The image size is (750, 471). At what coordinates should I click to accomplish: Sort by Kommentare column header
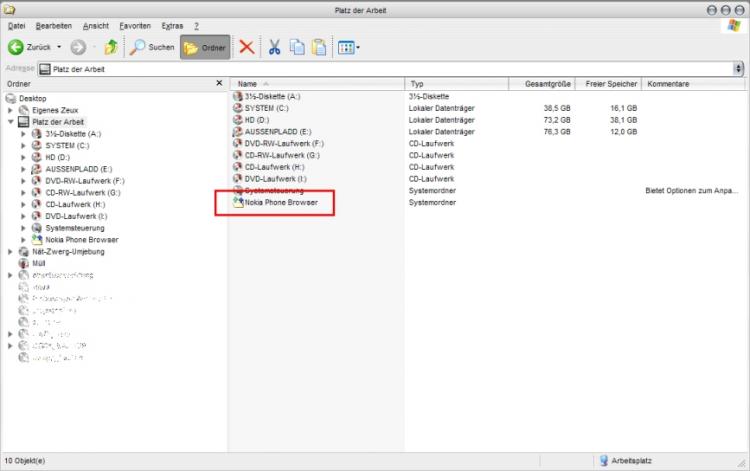coord(693,84)
